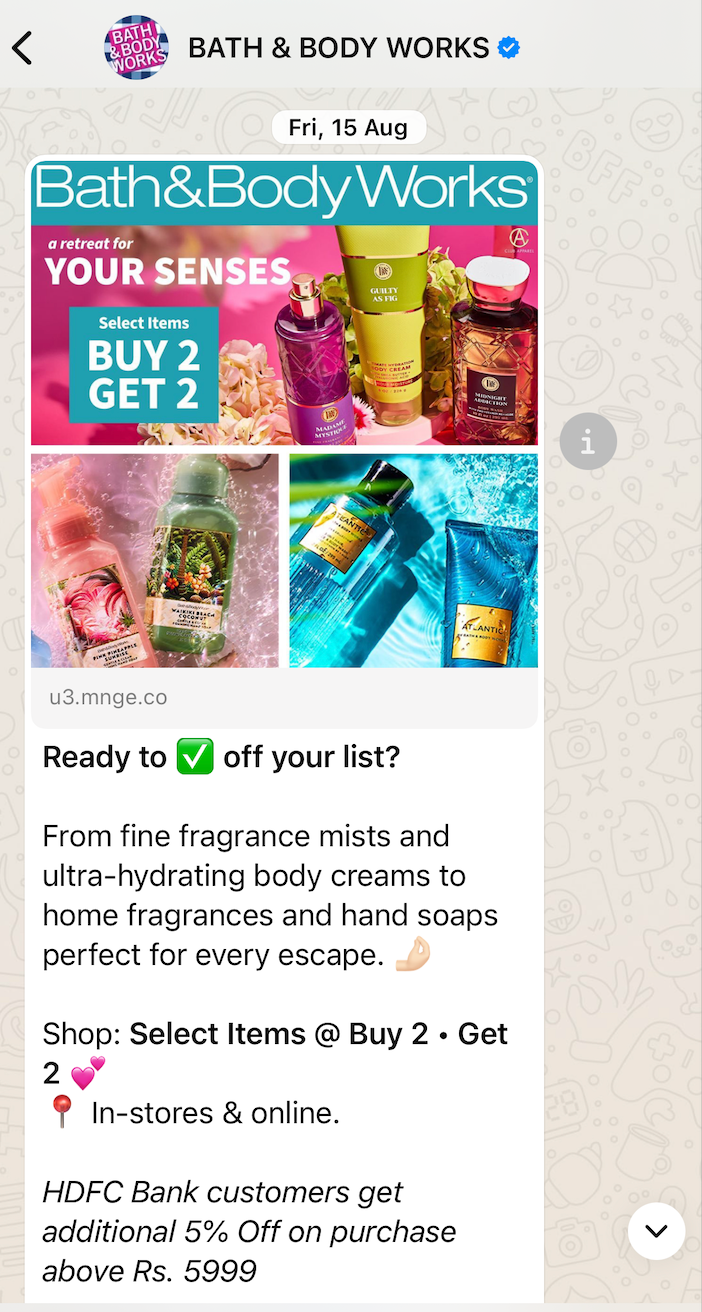Open the Bath & Body Works profile picture
Screen dimensions: 702x1312
tap(136, 47)
